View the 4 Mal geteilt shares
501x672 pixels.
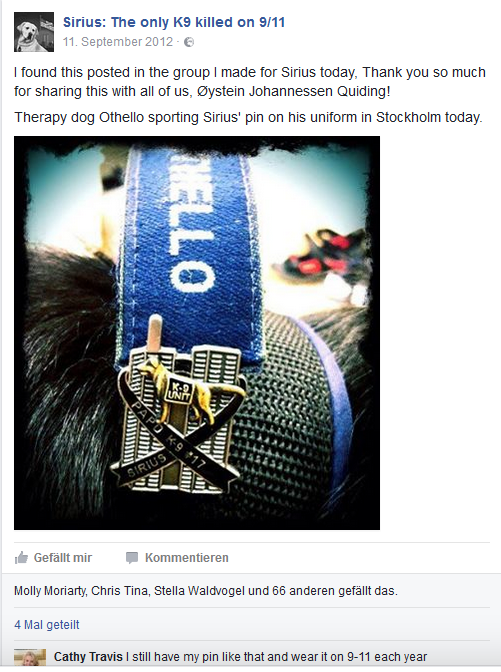click(x=47, y=625)
